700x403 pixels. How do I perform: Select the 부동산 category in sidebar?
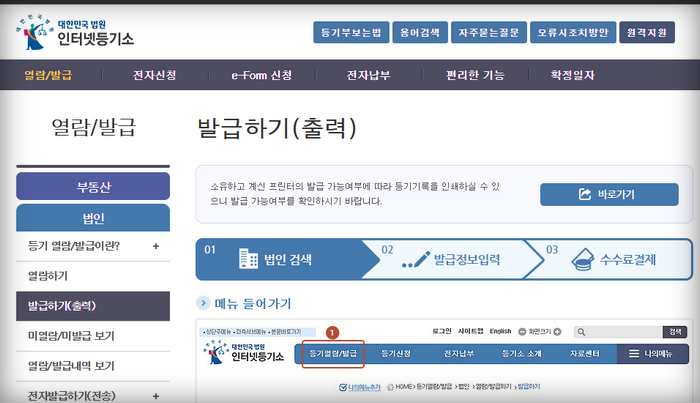pos(93,186)
